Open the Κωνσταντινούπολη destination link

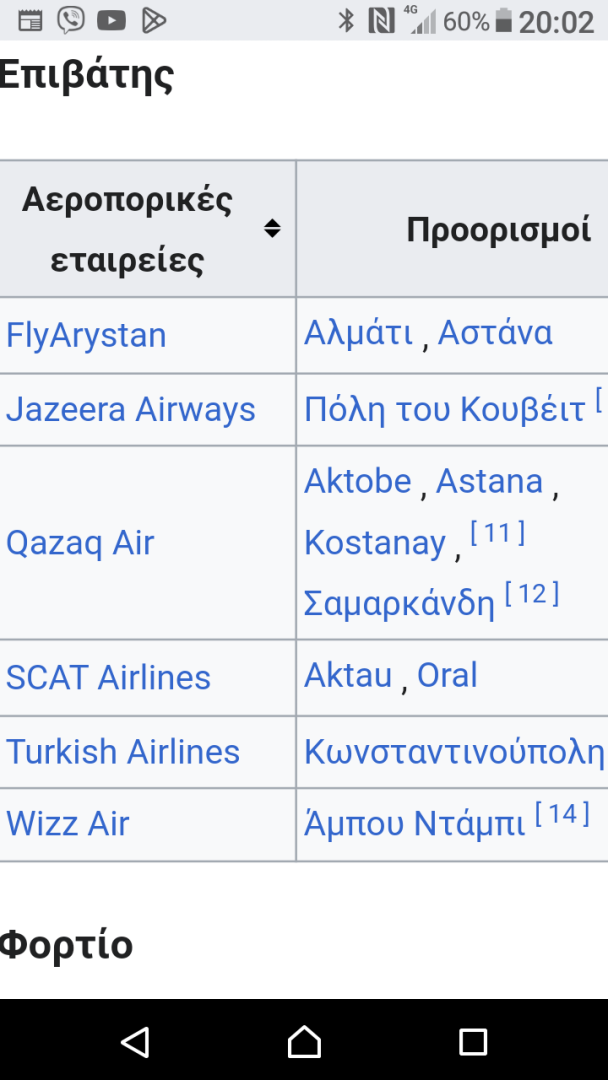454,751
